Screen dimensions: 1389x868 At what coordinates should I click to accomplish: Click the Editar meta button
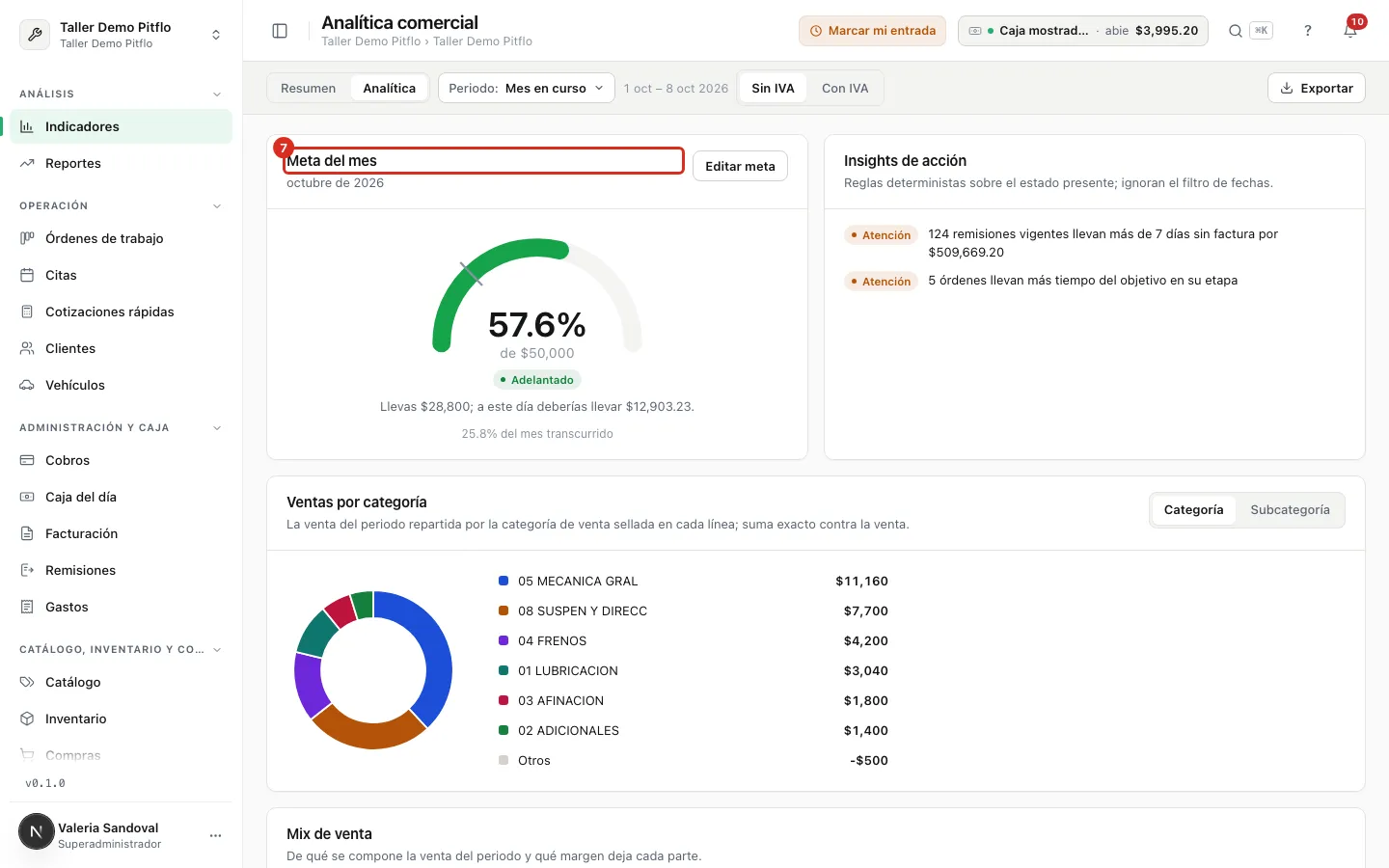[x=740, y=166]
